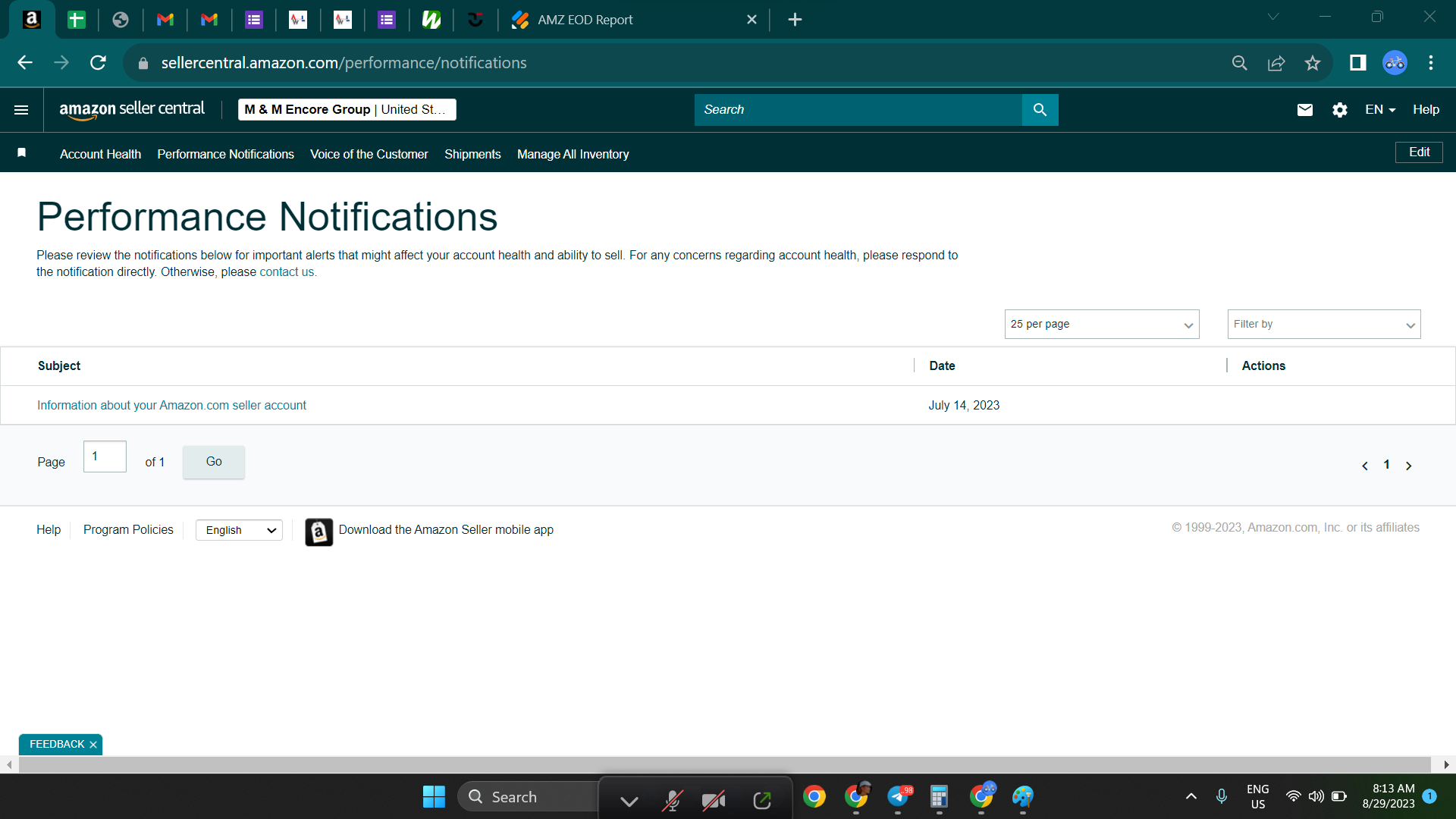Show hidden system tray icons
This screenshot has width=1456, height=819.
(1191, 796)
